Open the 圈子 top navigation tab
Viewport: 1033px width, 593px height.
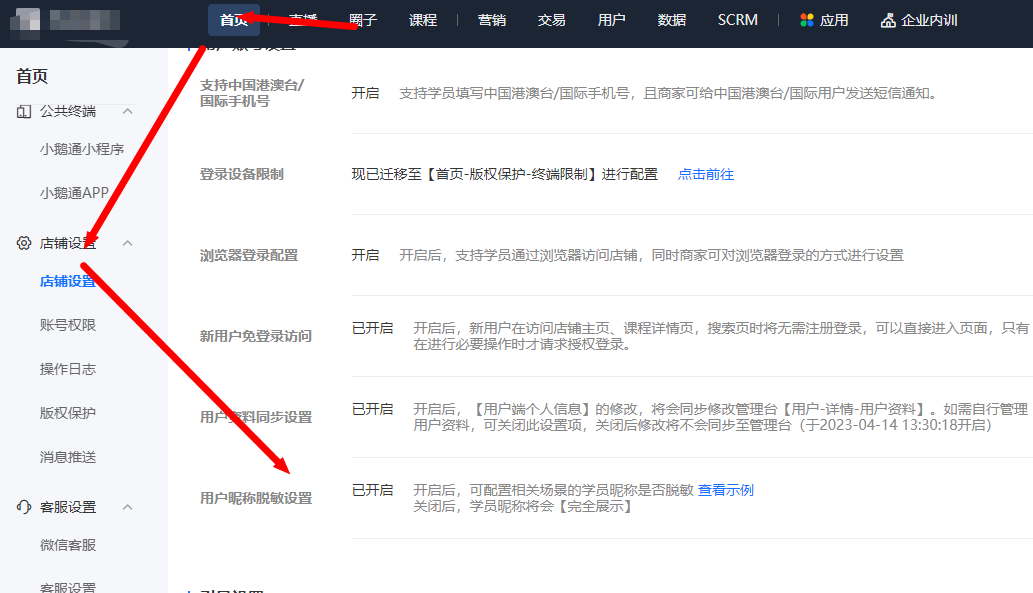363,20
